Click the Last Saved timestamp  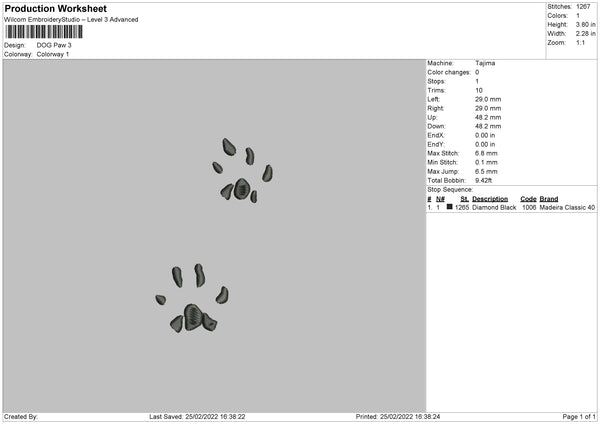[197, 416]
